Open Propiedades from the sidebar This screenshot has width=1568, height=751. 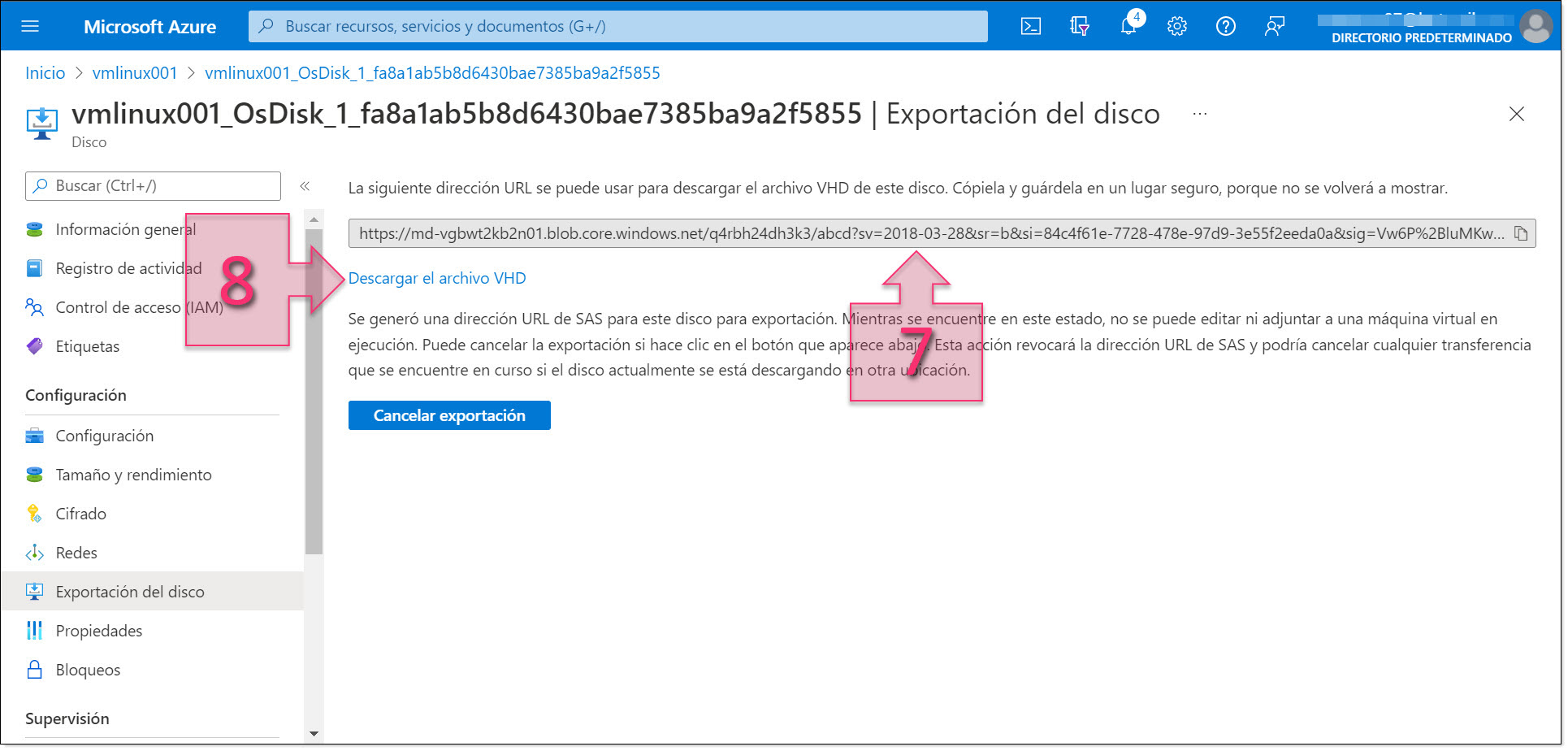click(97, 630)
